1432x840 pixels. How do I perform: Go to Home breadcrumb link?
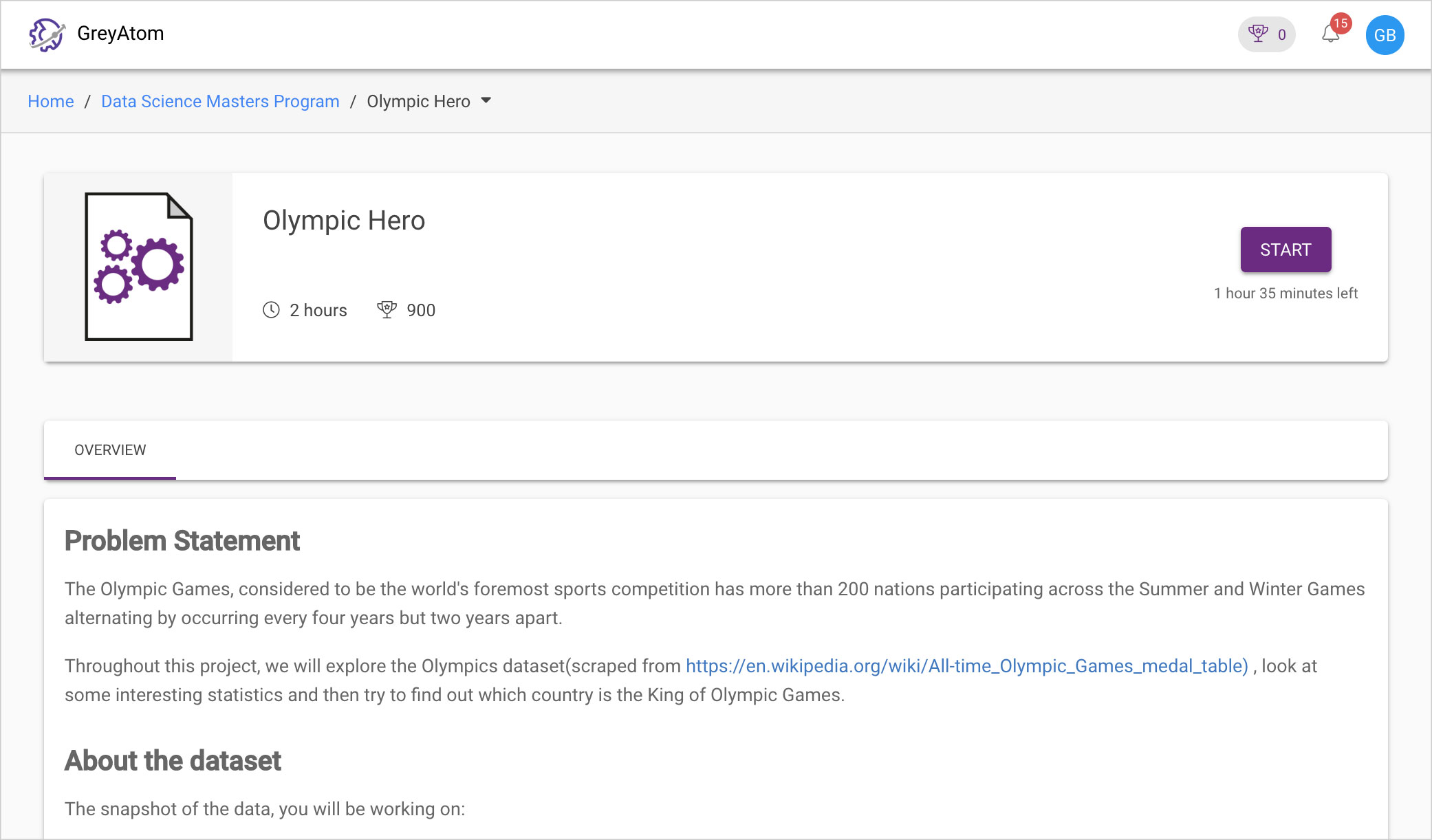[51, 101]
